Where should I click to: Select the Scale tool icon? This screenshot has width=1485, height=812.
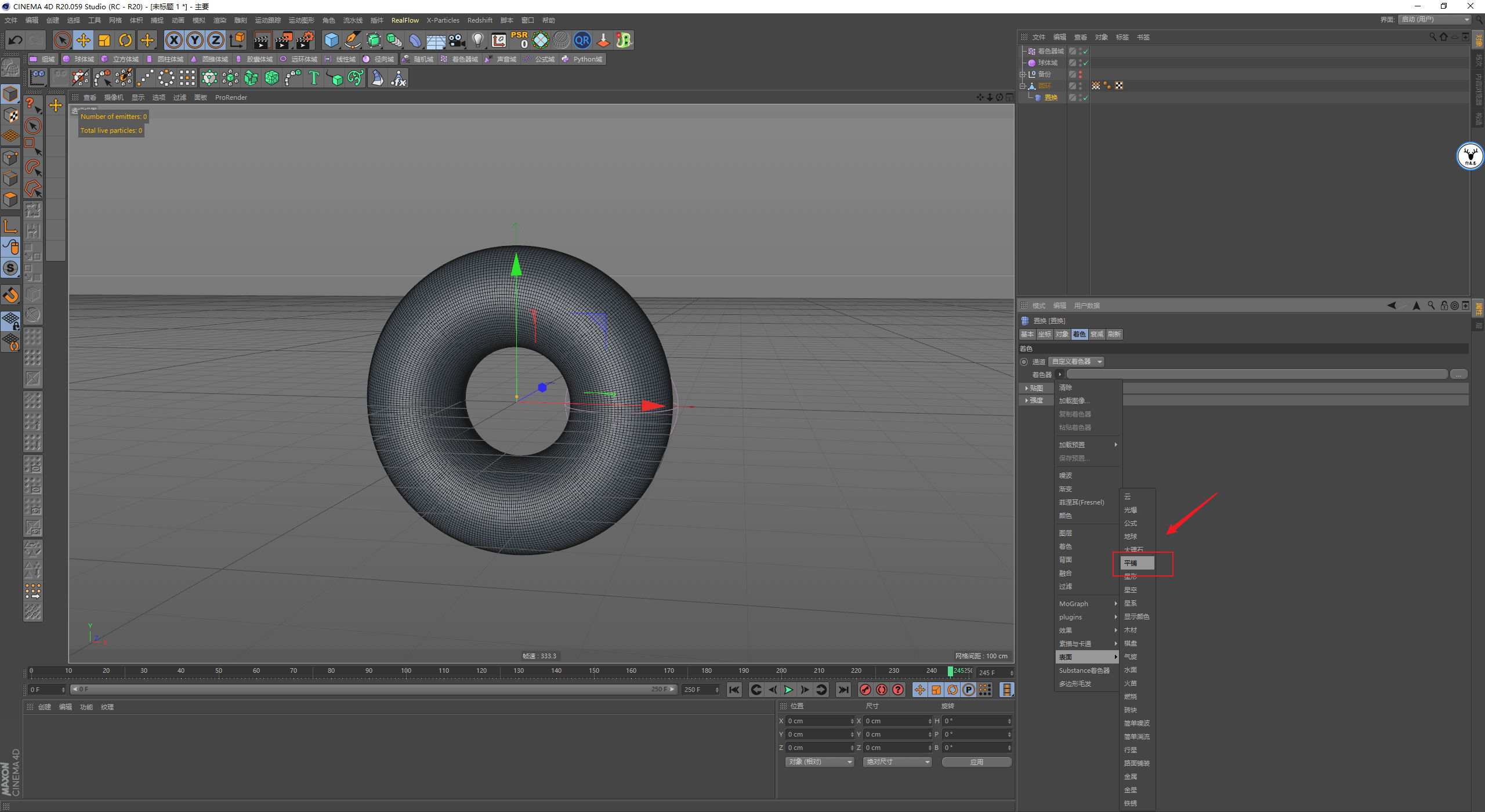(104, 40)
